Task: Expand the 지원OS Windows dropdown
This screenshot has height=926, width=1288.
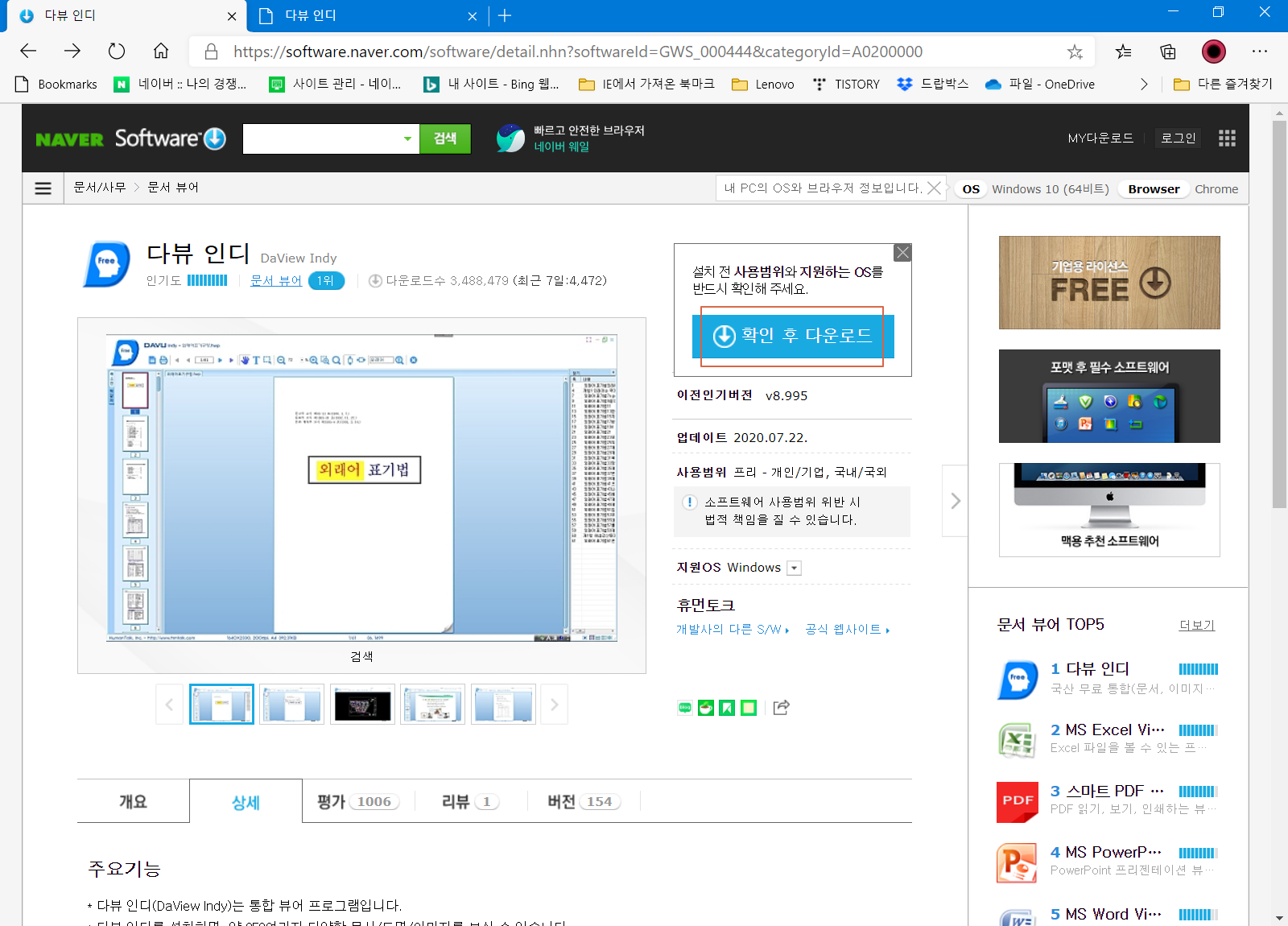Action: [794, 568]
